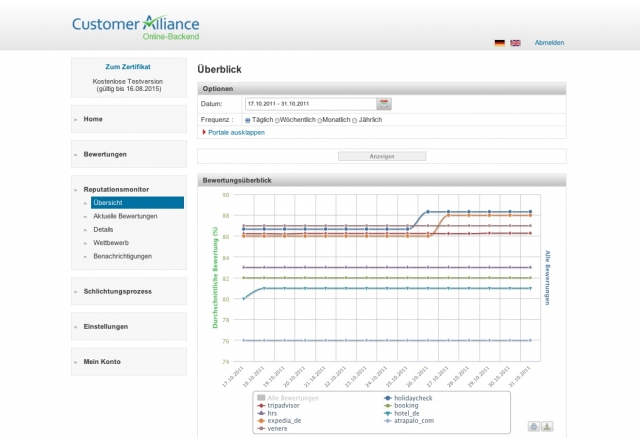
Task: Toggle Alle Bewertungen grey legend box
Action: click(x=261, y=398)
